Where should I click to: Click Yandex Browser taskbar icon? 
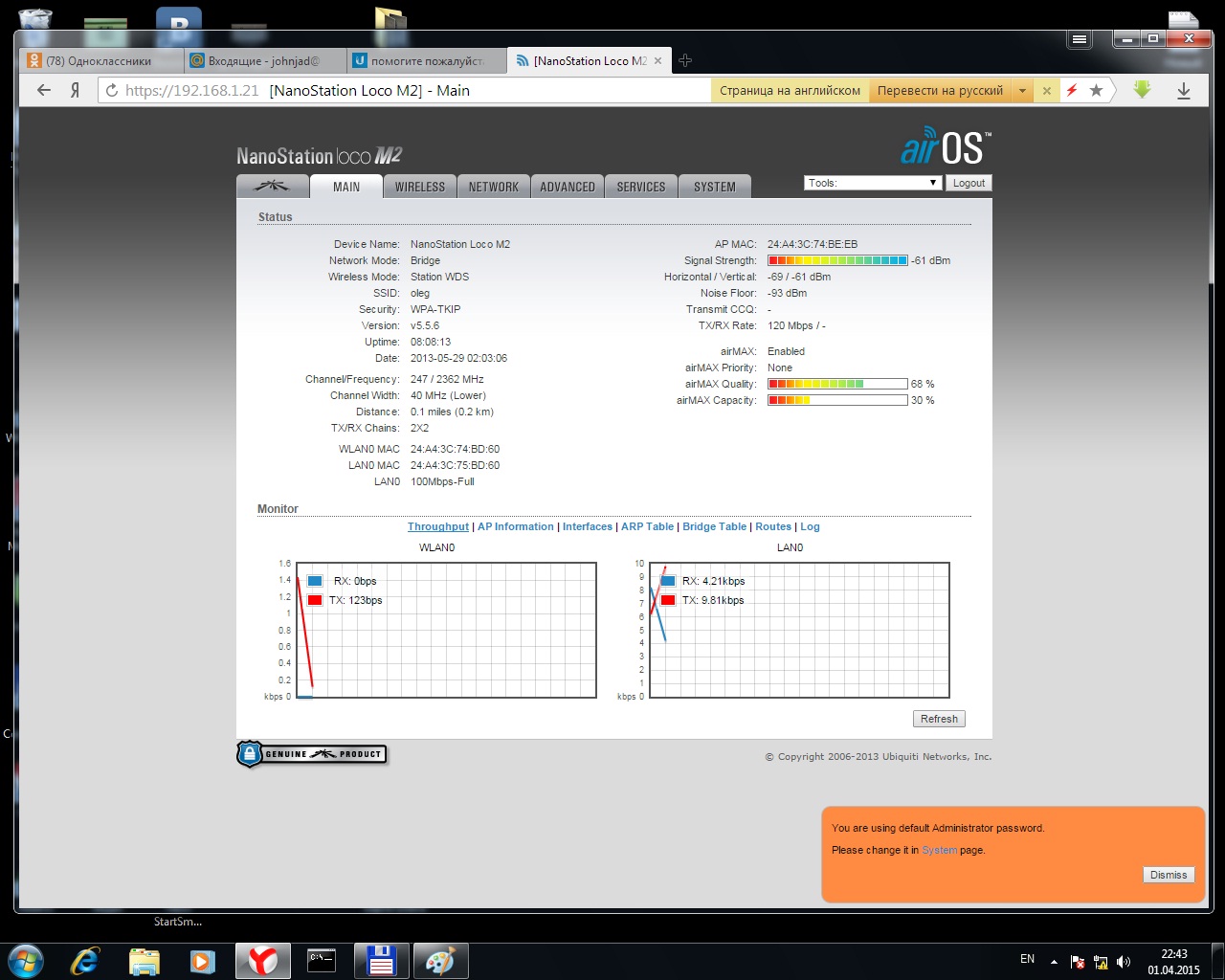(262, 960)
